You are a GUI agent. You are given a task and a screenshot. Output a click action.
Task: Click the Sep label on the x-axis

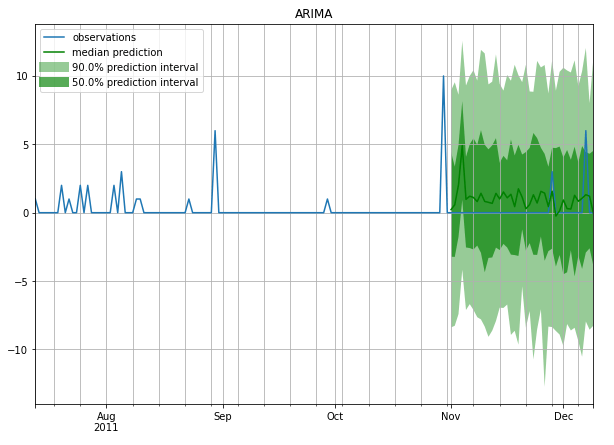click(222, 416)
